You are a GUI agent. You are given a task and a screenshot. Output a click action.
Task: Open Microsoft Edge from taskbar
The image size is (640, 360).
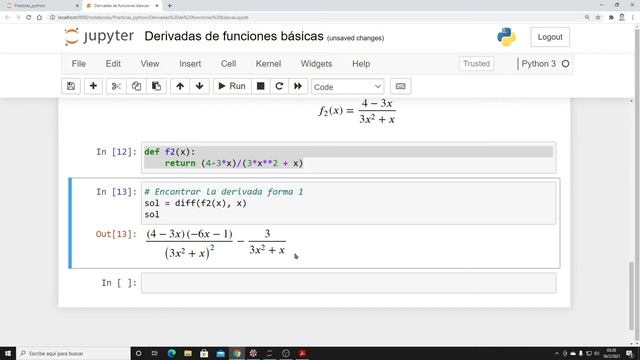point(171,353)
